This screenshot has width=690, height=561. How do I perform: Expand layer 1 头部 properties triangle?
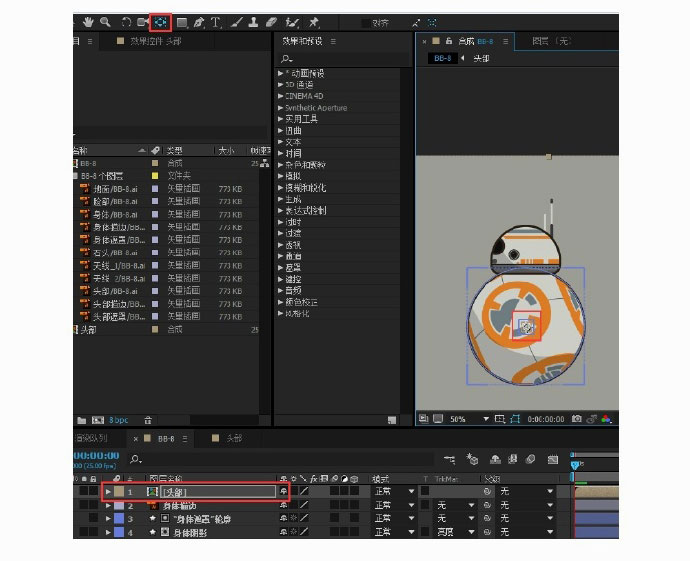(108, 491)
